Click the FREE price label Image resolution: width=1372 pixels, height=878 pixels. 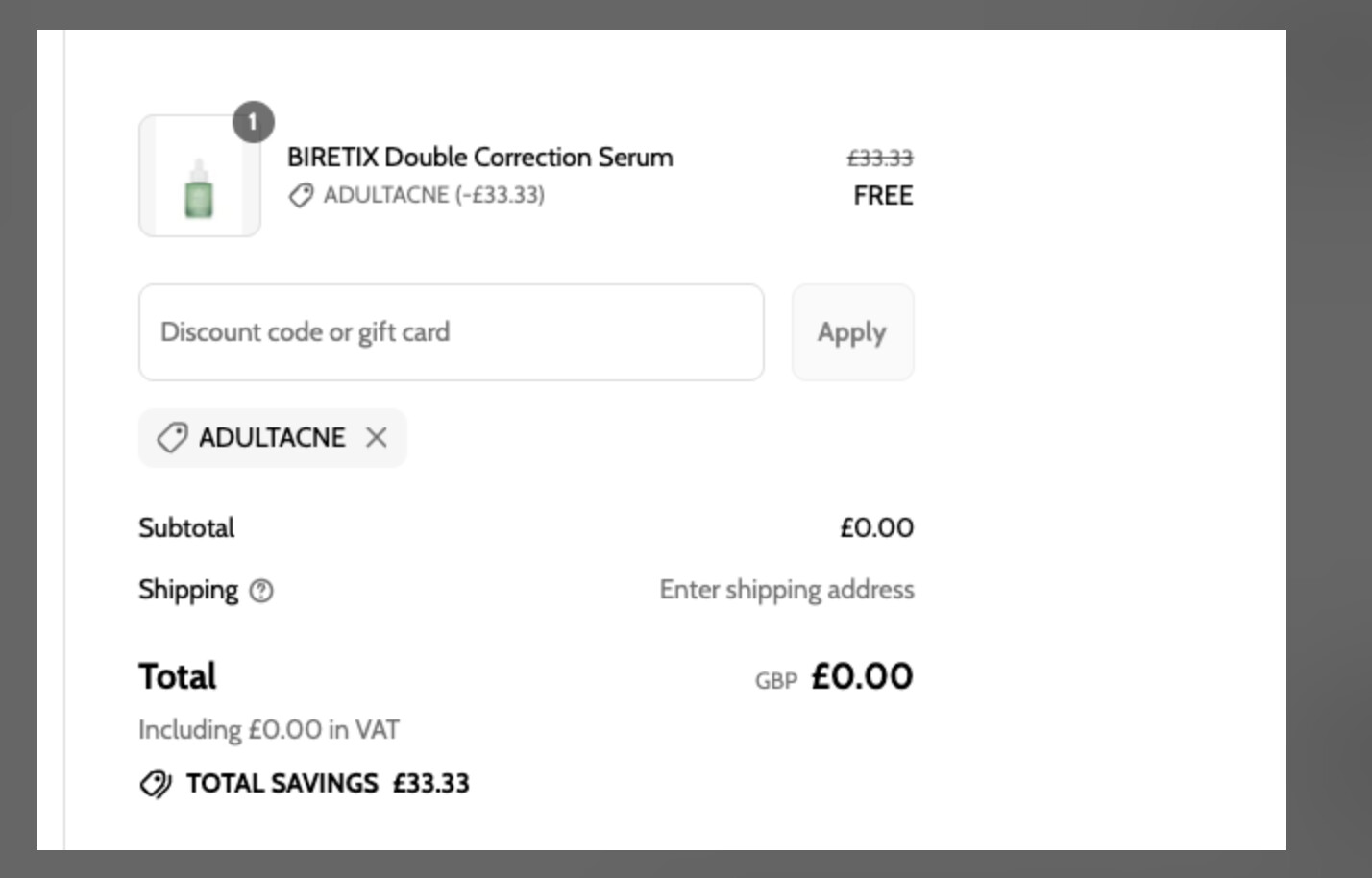pyautogui.click(x=882, y=196)
